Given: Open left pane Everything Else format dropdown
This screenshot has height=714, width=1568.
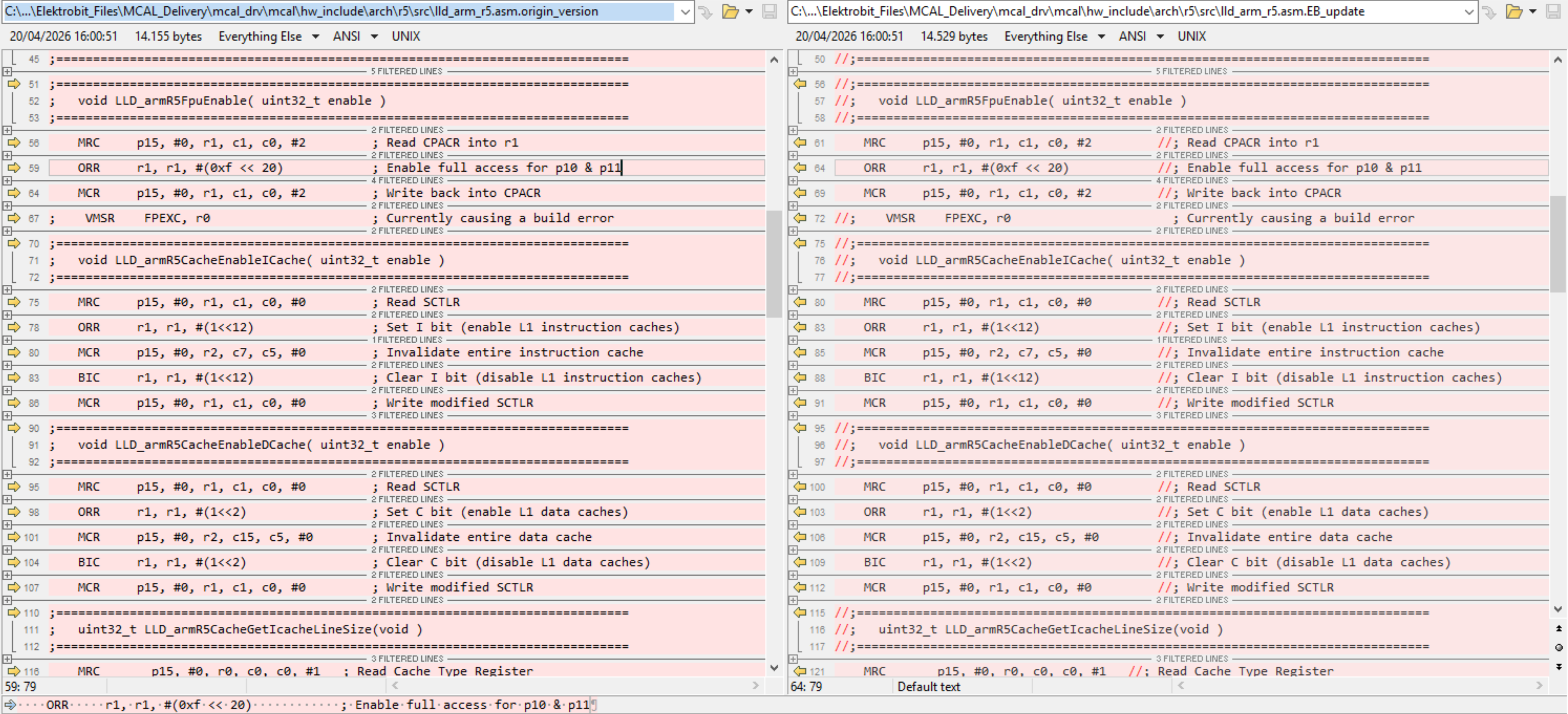Looking at the screenshot, I should (x=315, y=36).
